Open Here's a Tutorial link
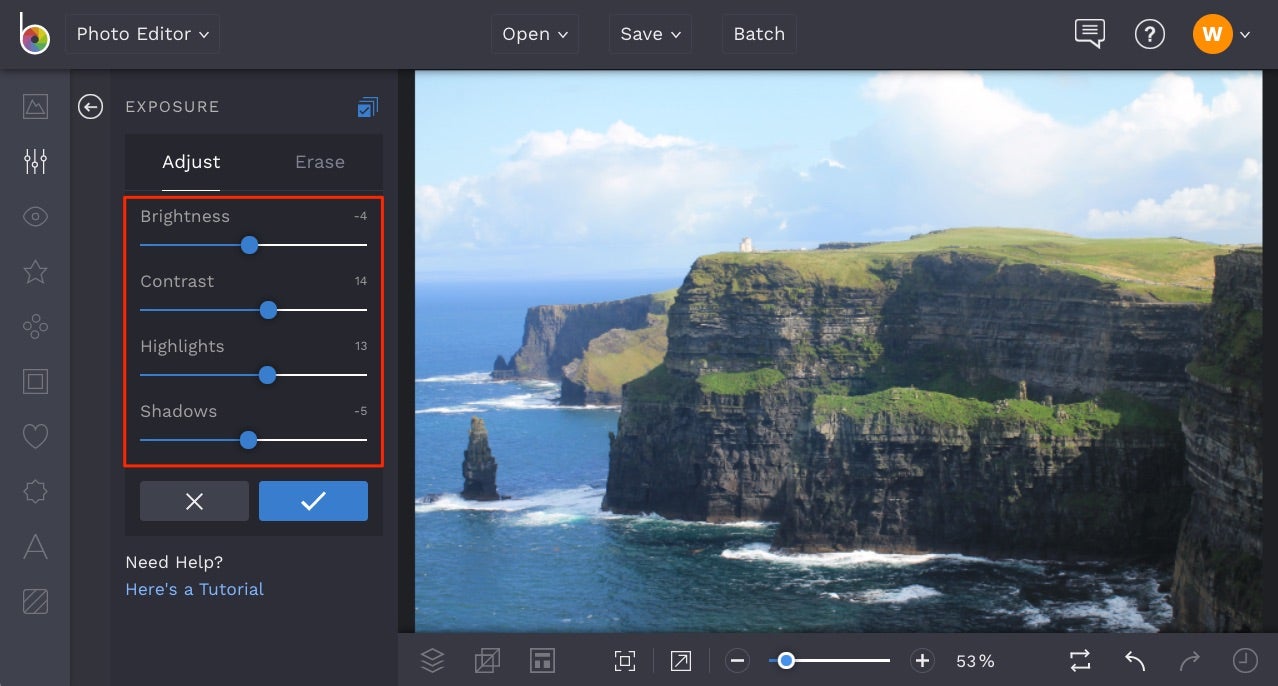Viewport: 1278px width, 686px height. pyautogui.click(x=194, y=589)
